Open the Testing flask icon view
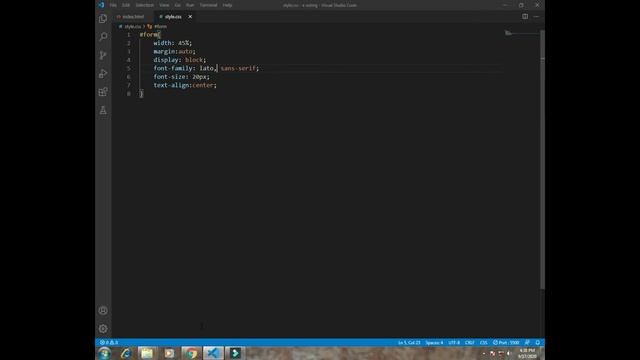This screenshot has height=360, width=640. (x=103, y=110)
